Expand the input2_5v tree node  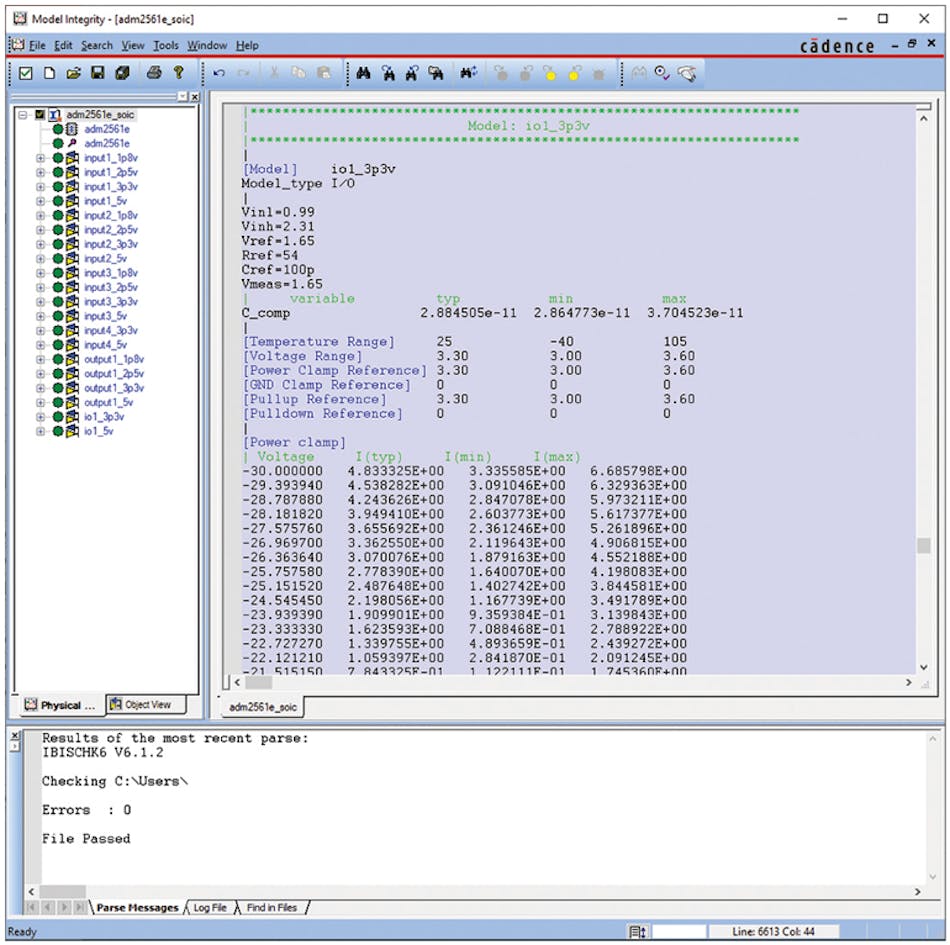[x=42, y=258]
